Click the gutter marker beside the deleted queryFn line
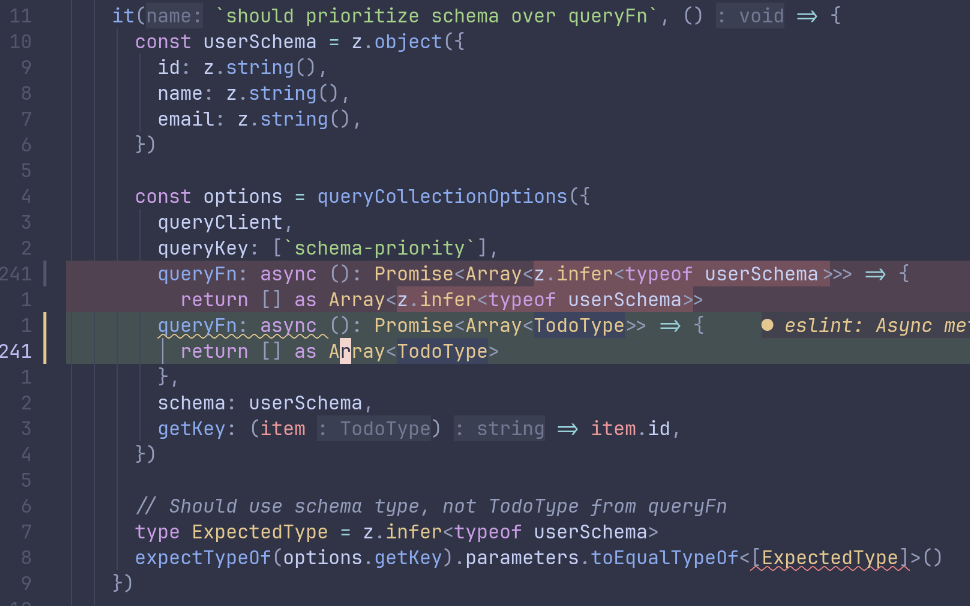970x606 pixels. click(45, 274)
